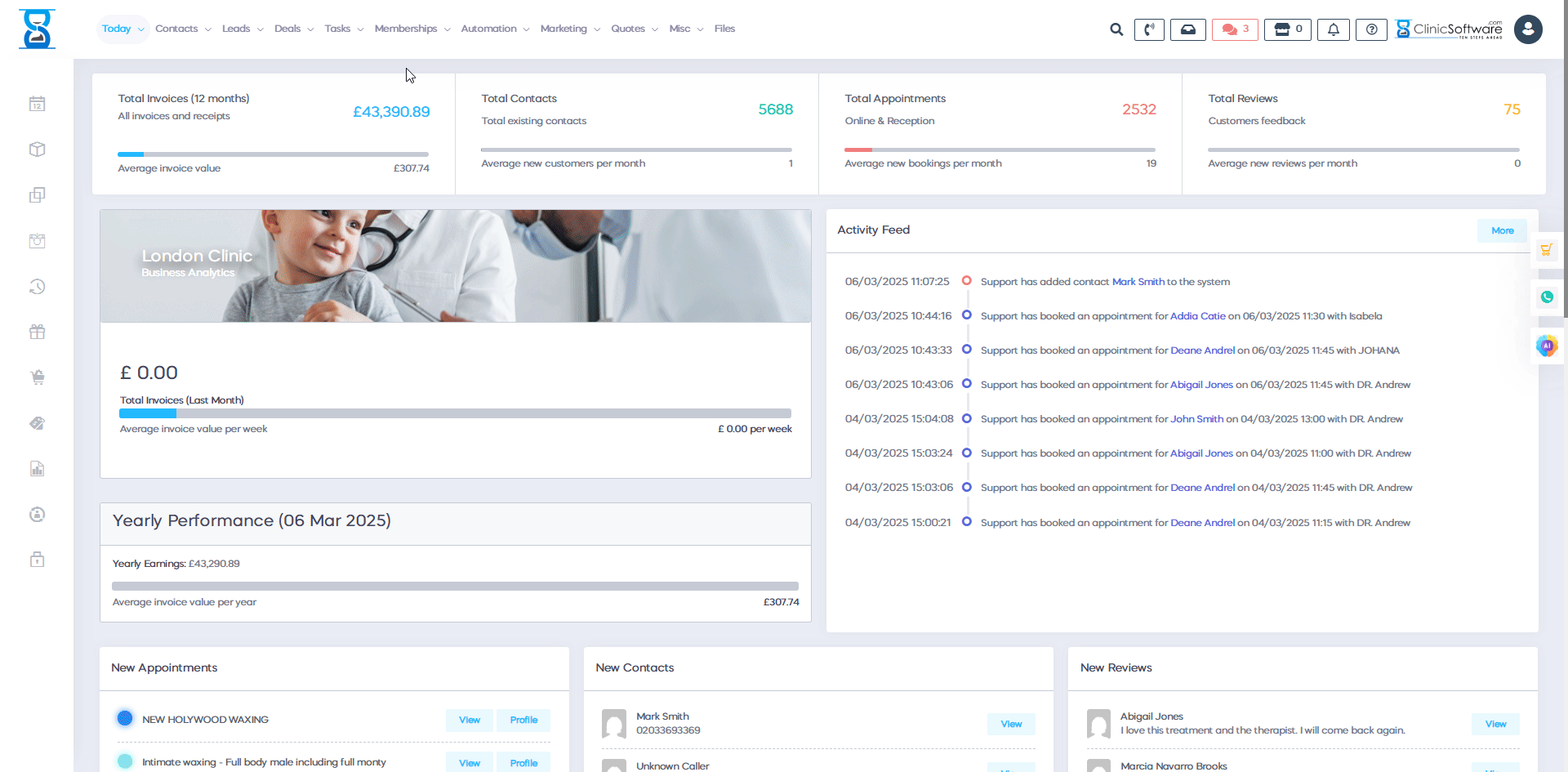1568x772 pixels.
Task: Open the calendar icon in left sidebar
Action: pyautogui.click(x=37, y=104)
